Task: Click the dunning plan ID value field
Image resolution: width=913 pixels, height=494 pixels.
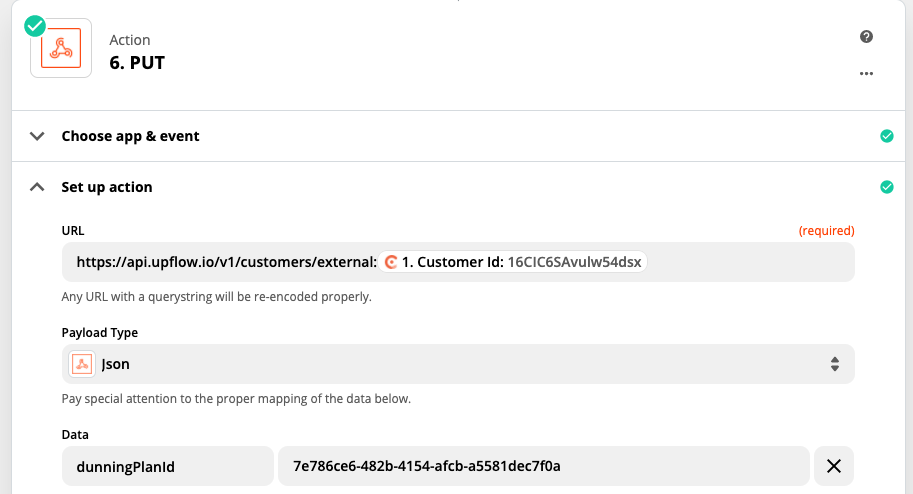Action: coord(543,466)
